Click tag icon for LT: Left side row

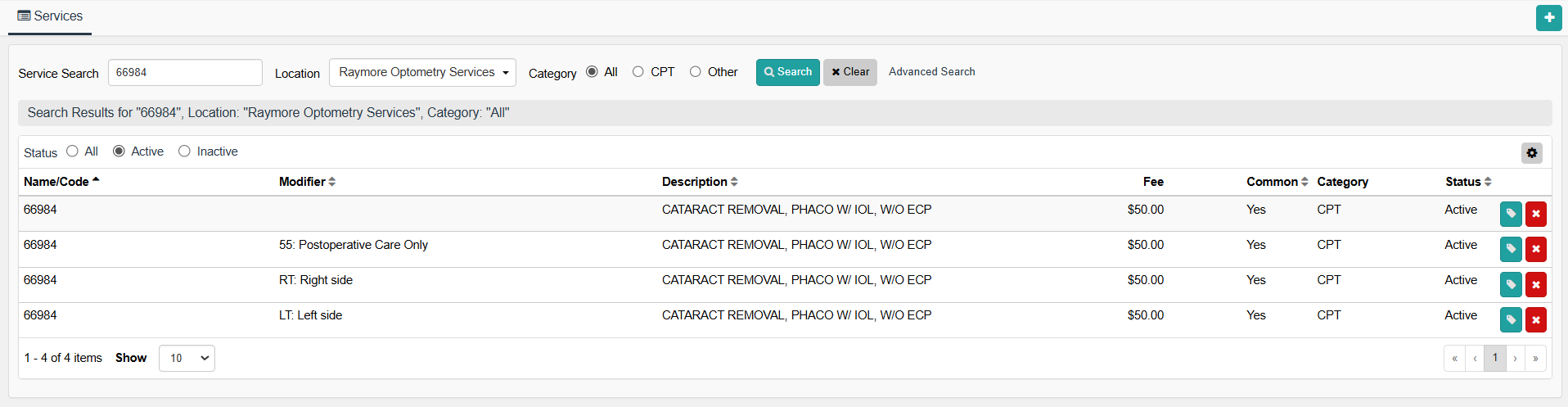coord(1511,319)
